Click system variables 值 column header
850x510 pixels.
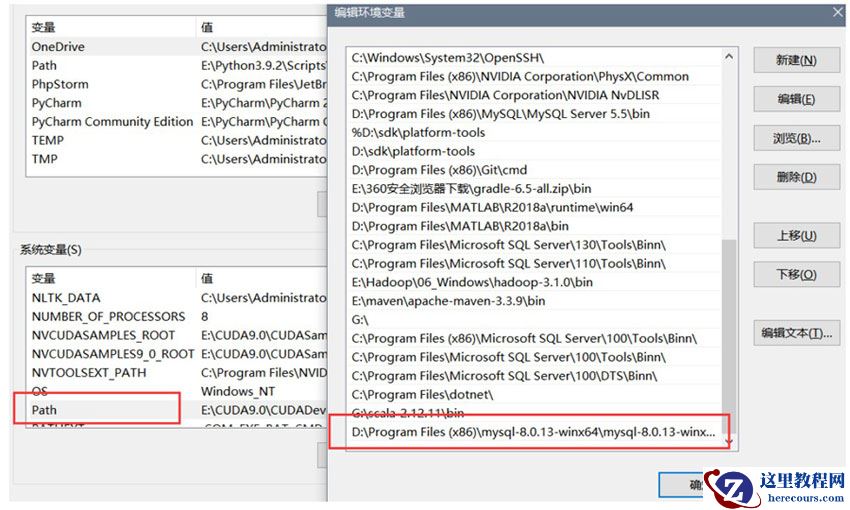(261, 279)
